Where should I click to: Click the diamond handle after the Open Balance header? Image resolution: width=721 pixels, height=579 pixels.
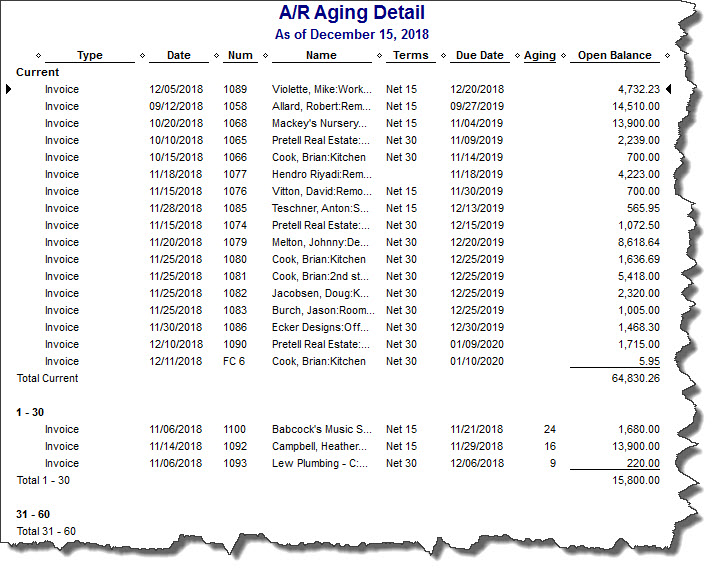point(665,56)
